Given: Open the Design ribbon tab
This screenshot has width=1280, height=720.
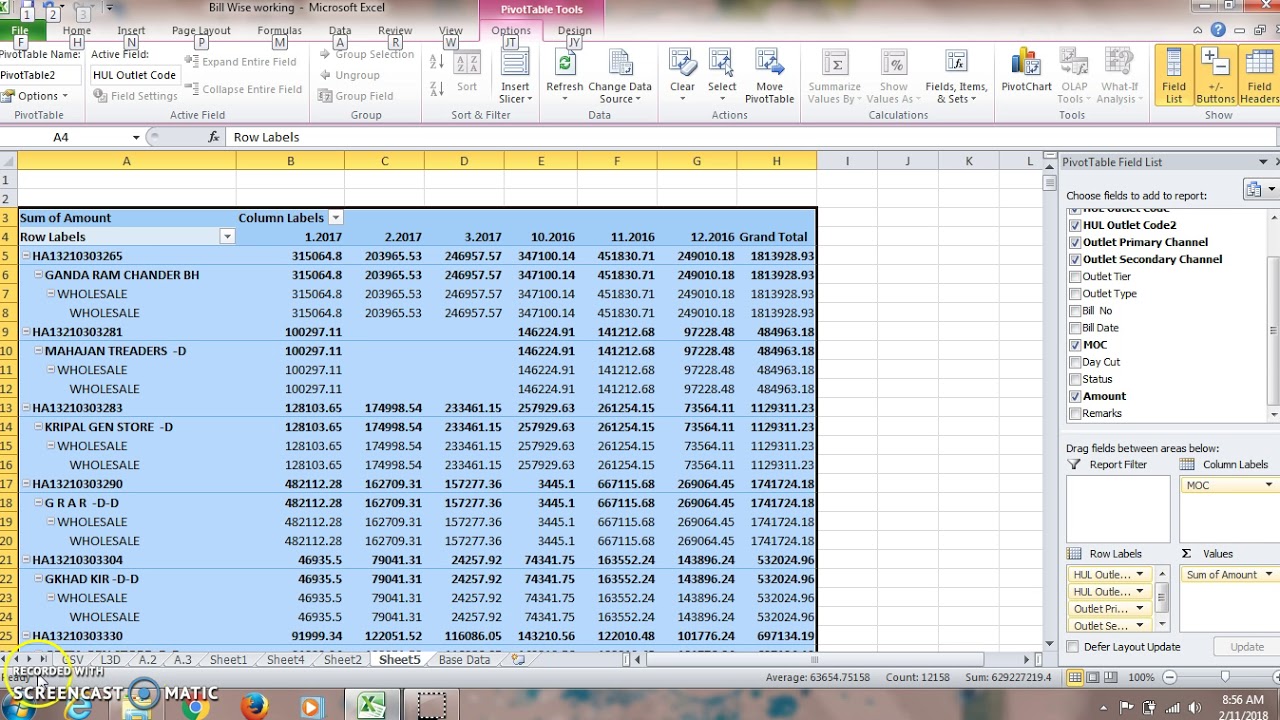Looking at the screenshot, I should tap(574, 31).
